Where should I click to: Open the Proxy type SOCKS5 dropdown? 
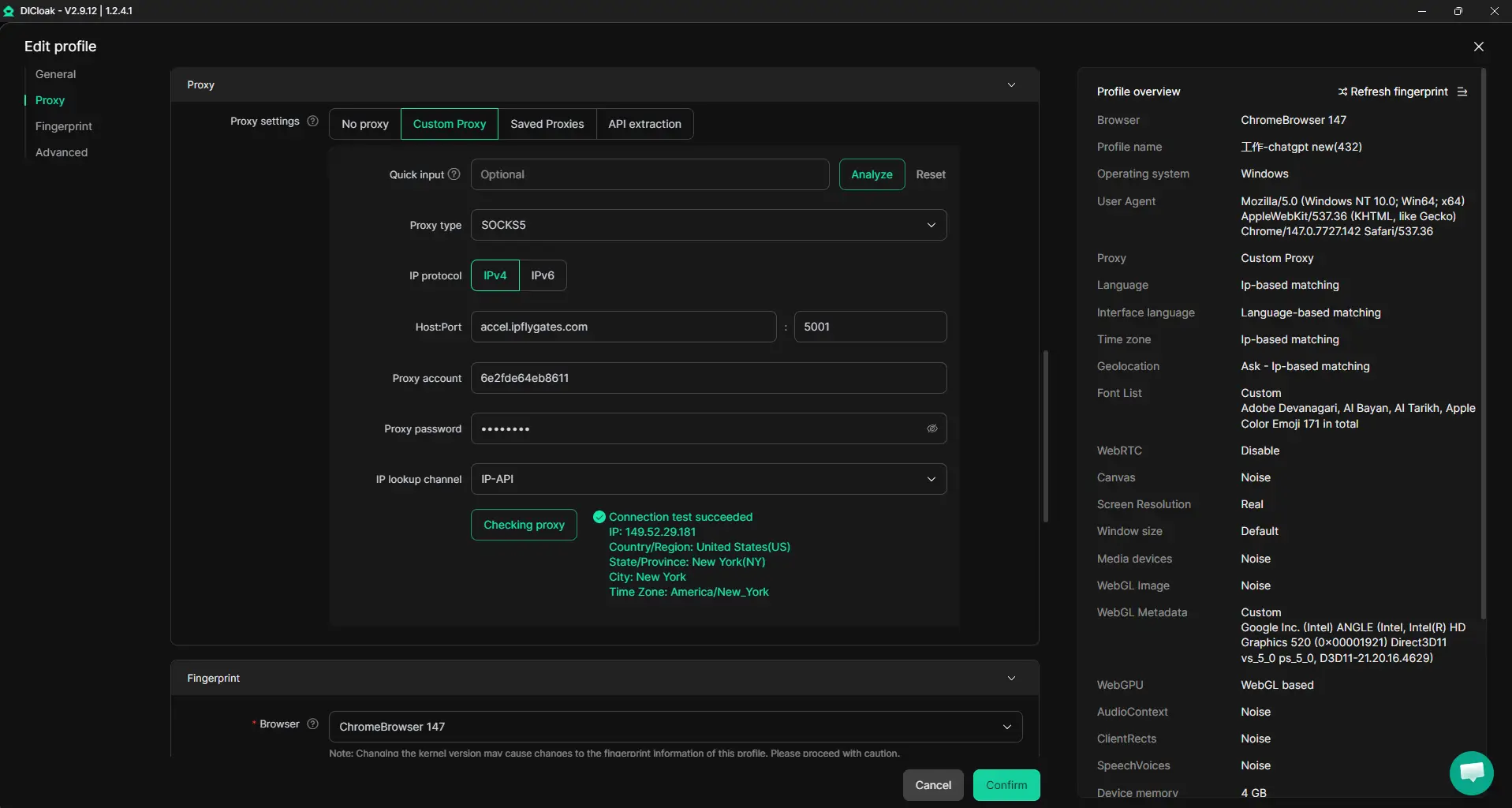(x=708, y=225)
